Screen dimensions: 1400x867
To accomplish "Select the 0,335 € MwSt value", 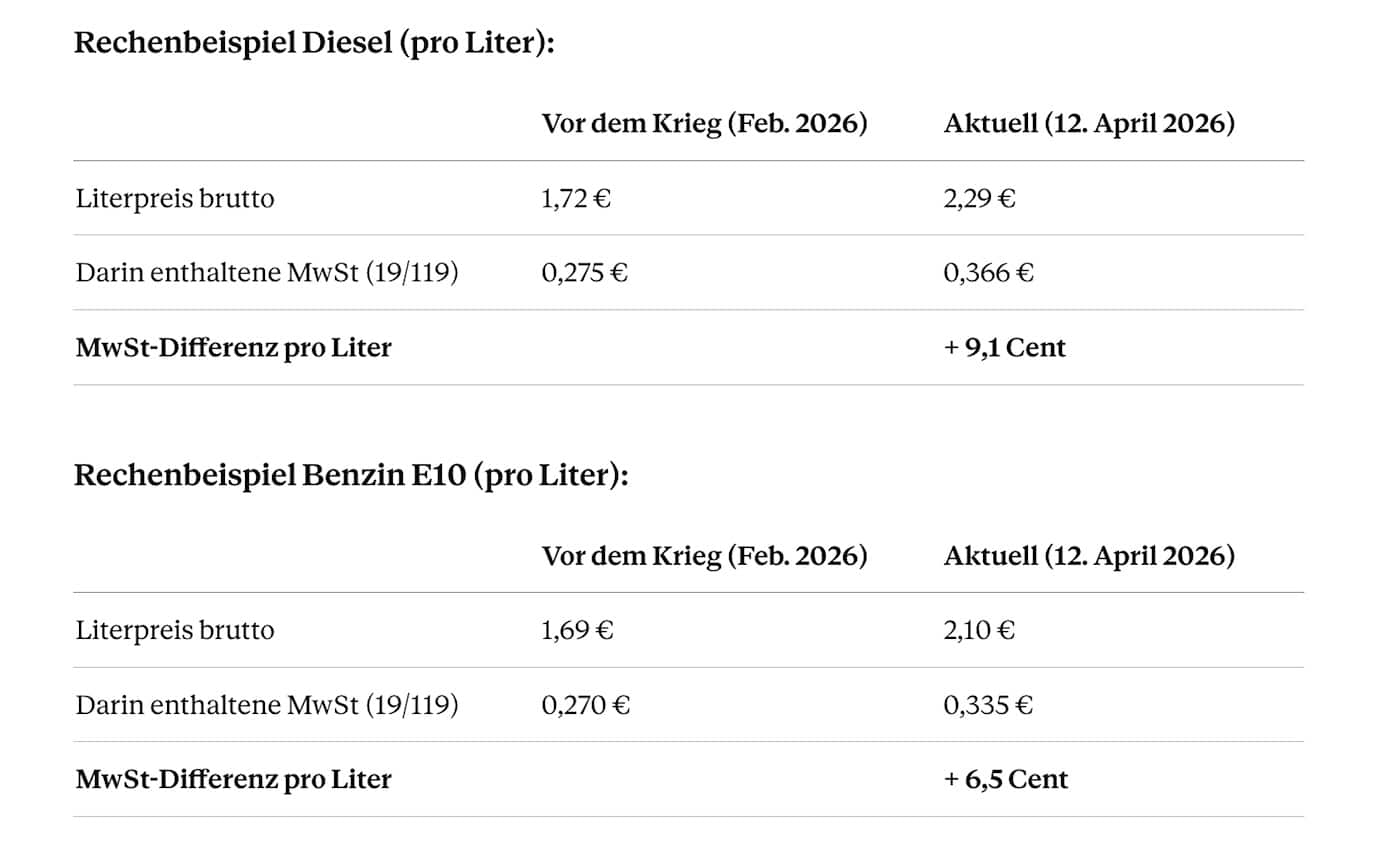I will pyautogui.click(x=988, y=705).
